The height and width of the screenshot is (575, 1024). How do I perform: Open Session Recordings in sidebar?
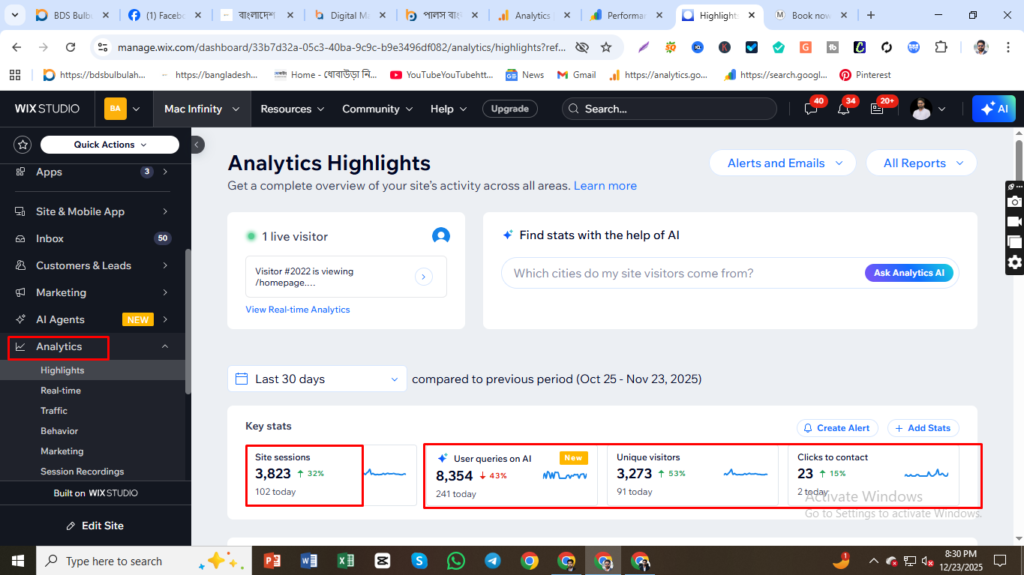[x=82, y=471]
